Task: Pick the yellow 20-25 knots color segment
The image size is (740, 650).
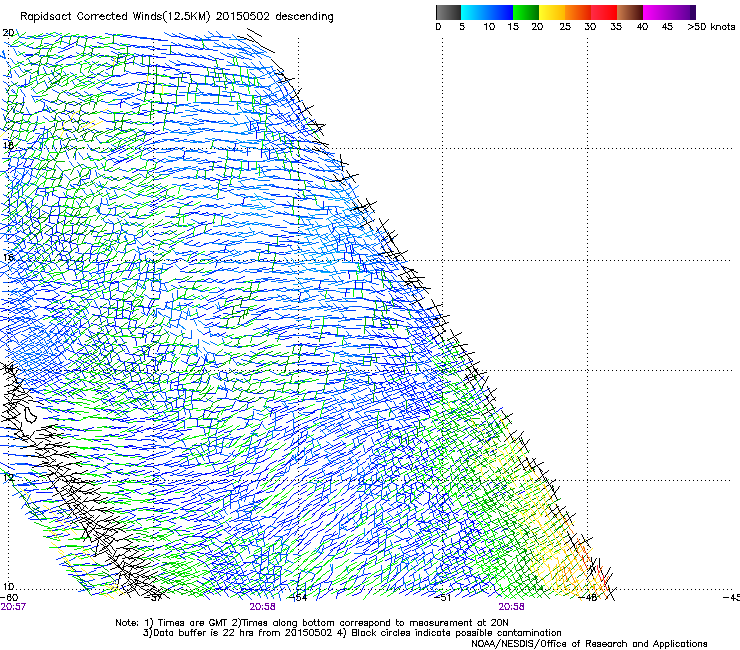Action: [x=552, y=12]
